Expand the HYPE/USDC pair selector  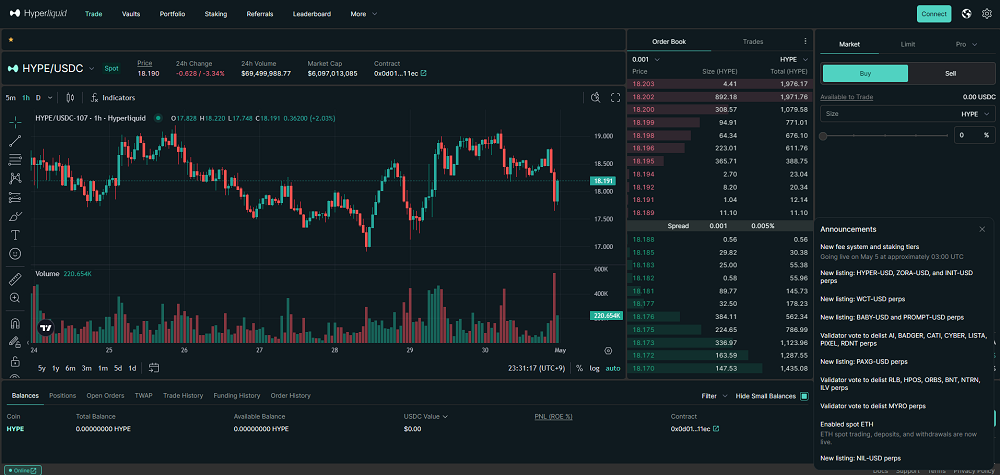(x=91, y=68)
